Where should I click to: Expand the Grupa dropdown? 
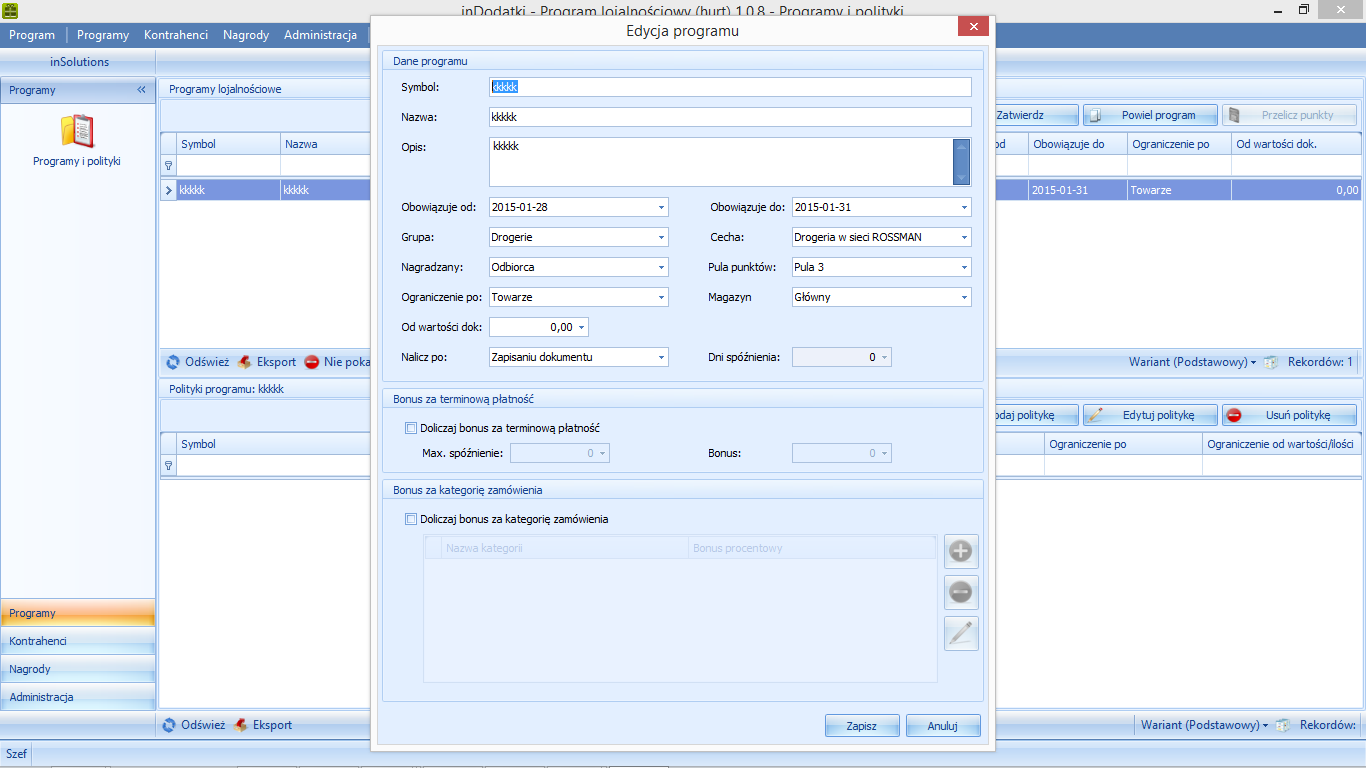click(661, 237)
